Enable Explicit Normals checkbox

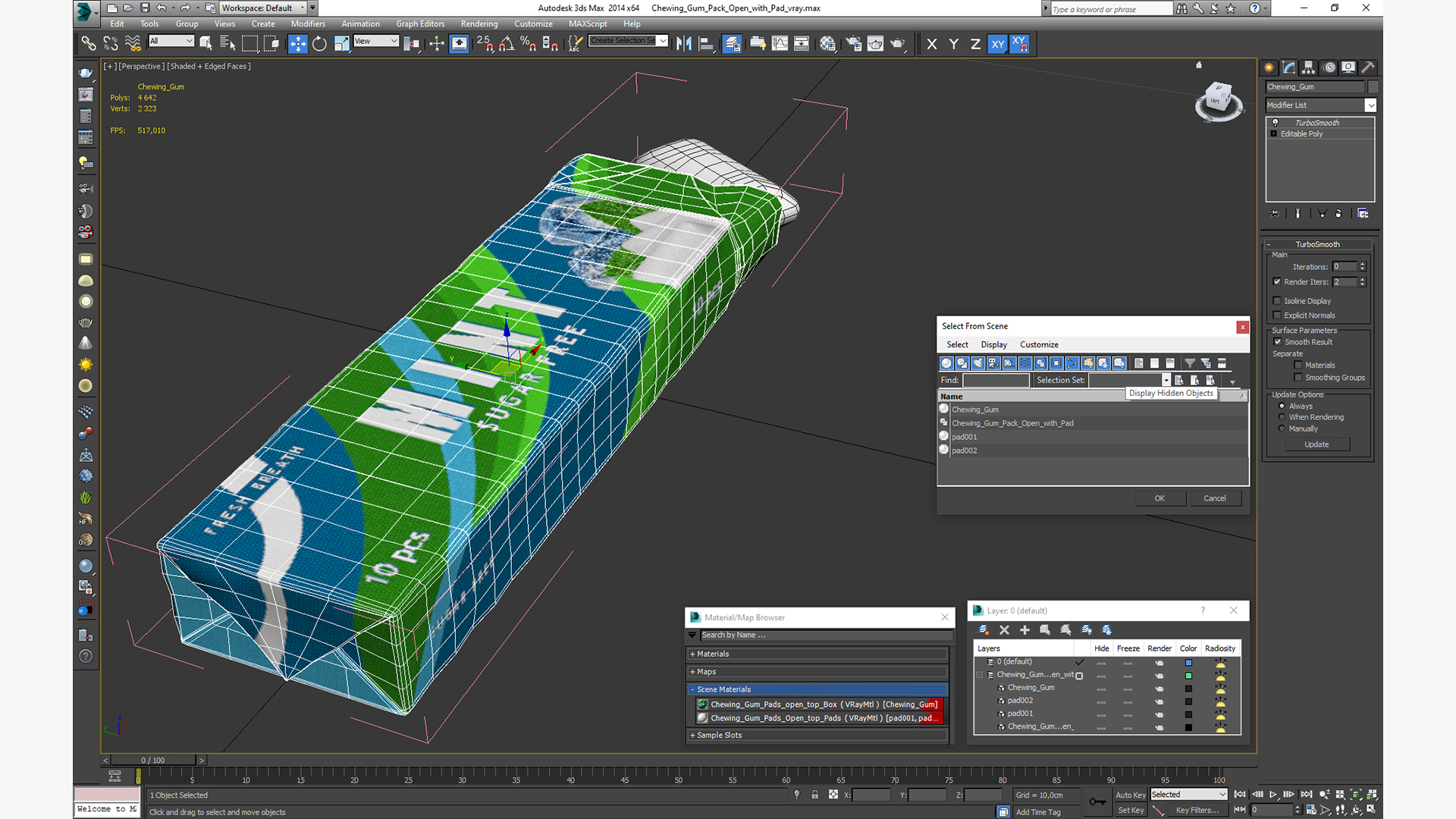1277,315
